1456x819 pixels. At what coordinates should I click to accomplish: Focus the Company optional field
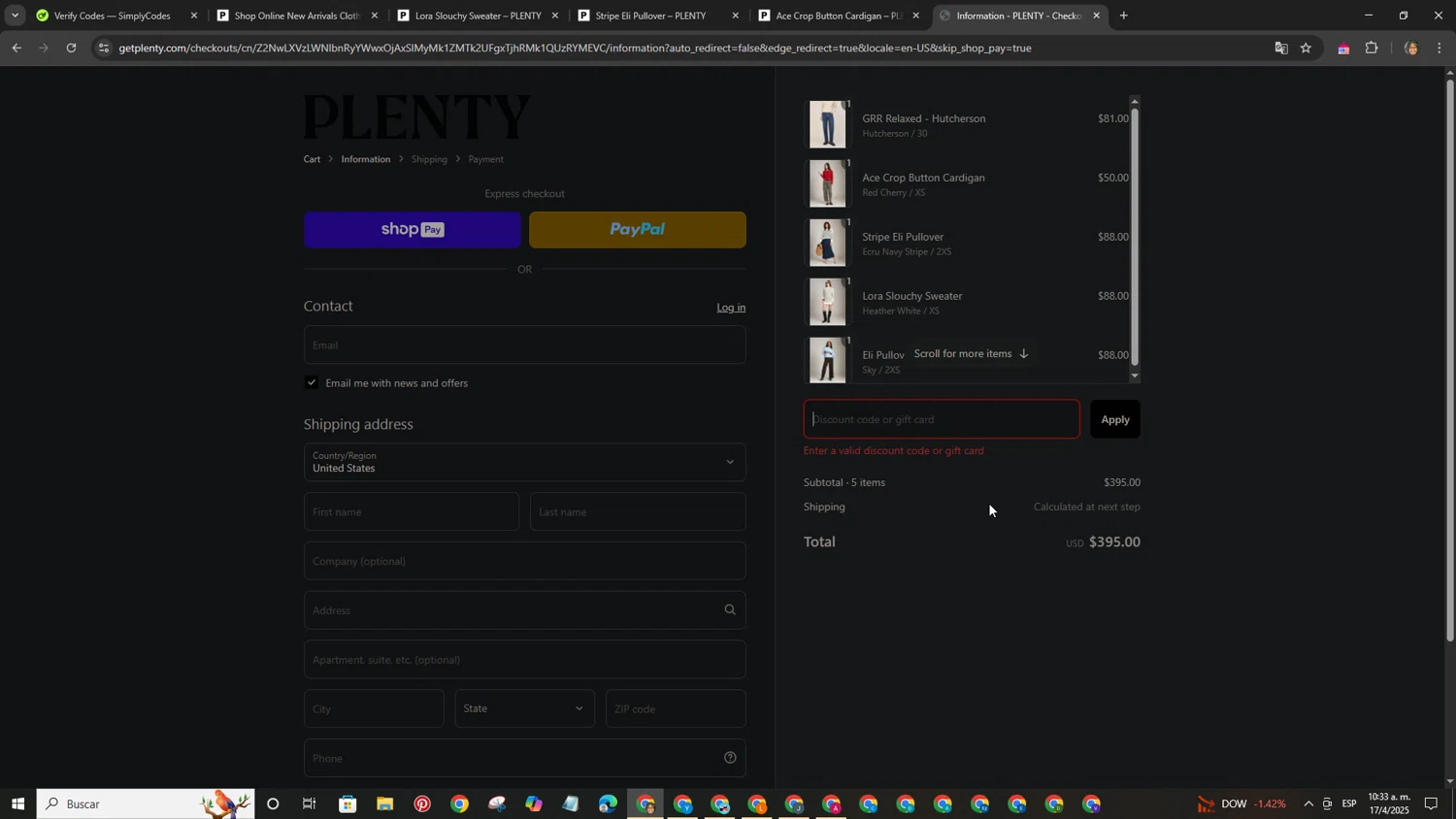pyautogui.click(x=524, y=561)
